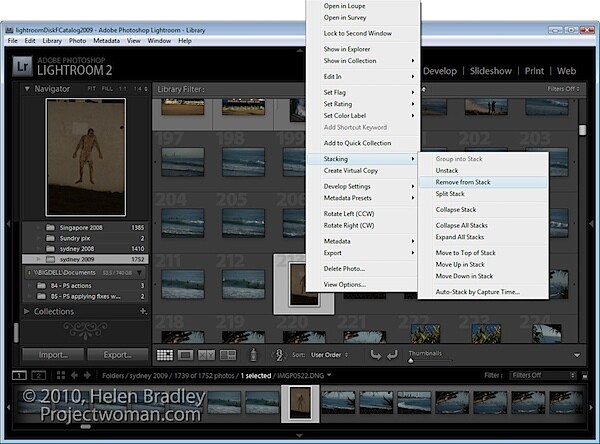The width and height of the screenshot is (600, 444).
Task: Switch to Loupe view icon
Action: coord(185,355)
